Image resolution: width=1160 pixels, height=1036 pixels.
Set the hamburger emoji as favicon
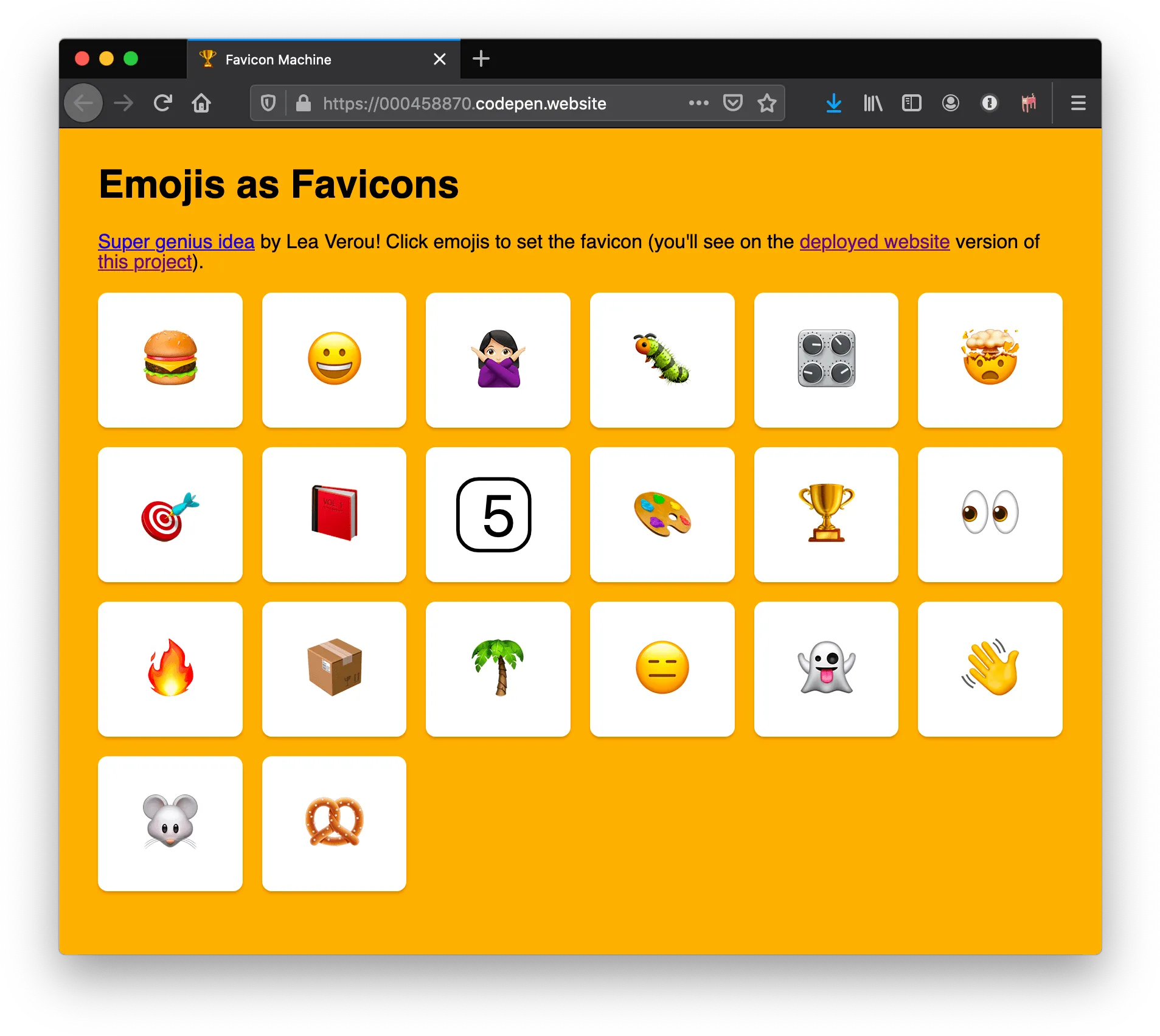[170, 360]
